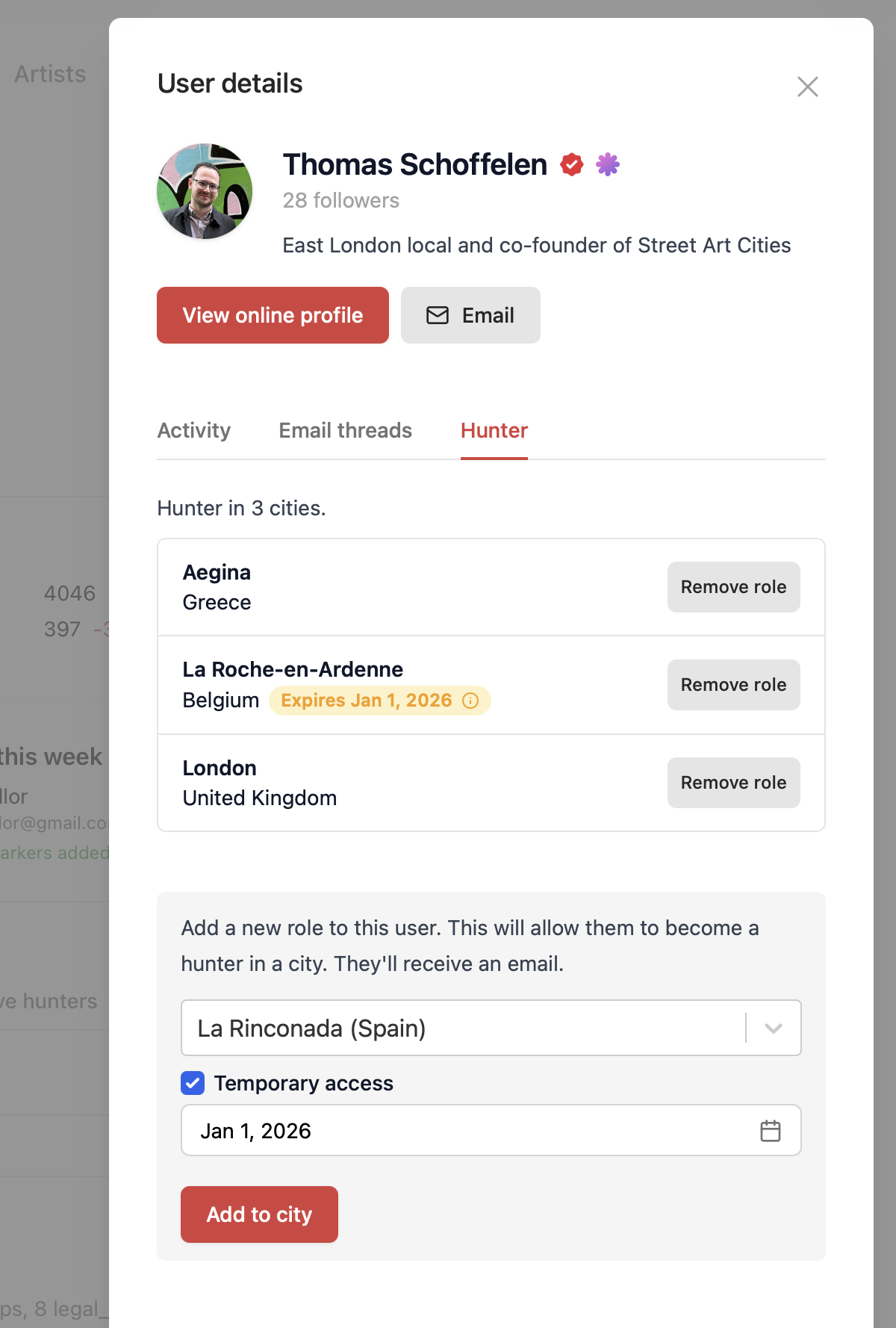The height and width of the screenshot is (1328, 896).
Task: Click Thomas Schoffelen's profile photo
Action: [x=205, y=191]
